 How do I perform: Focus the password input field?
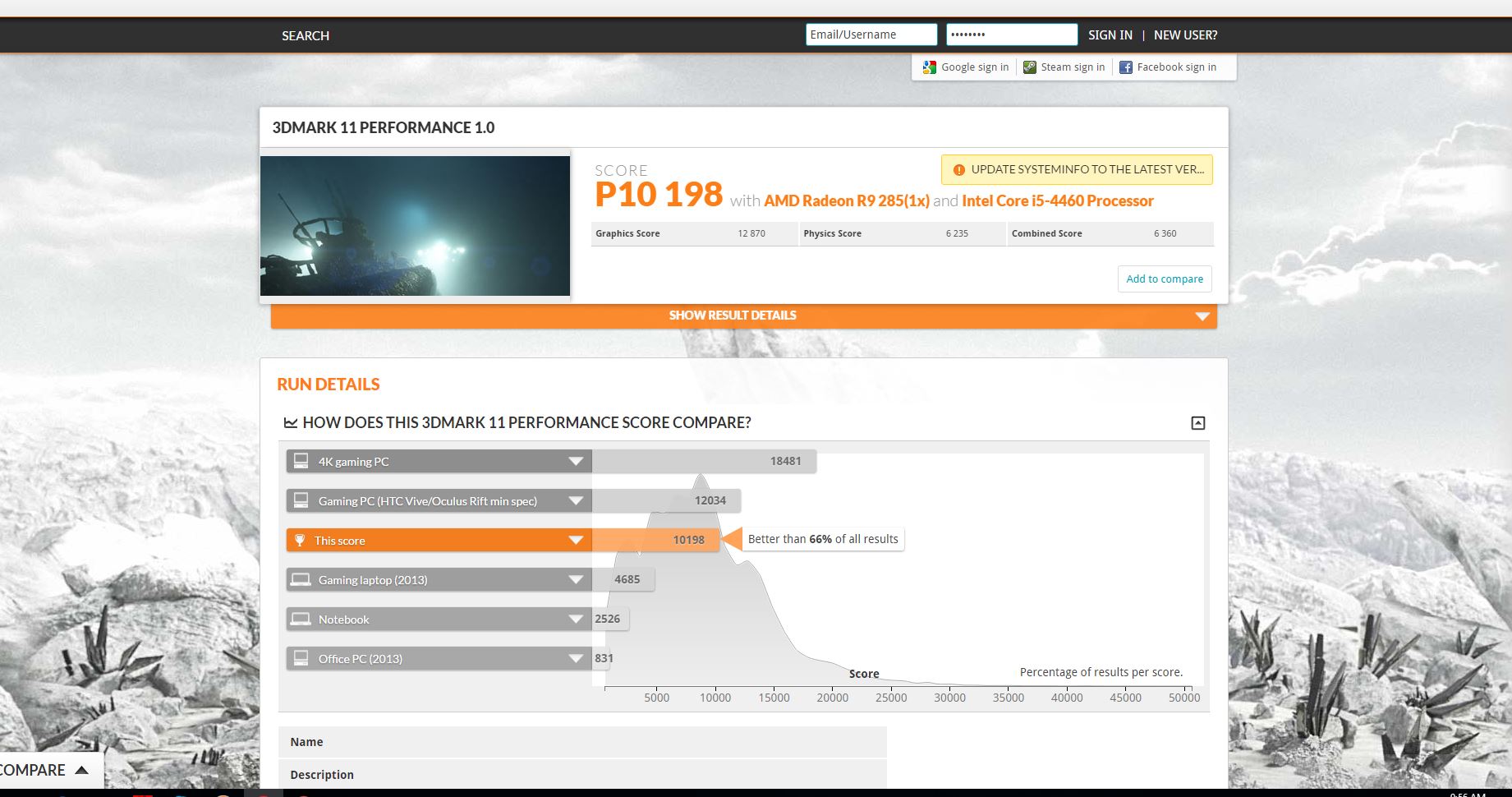coord(1012,35)
